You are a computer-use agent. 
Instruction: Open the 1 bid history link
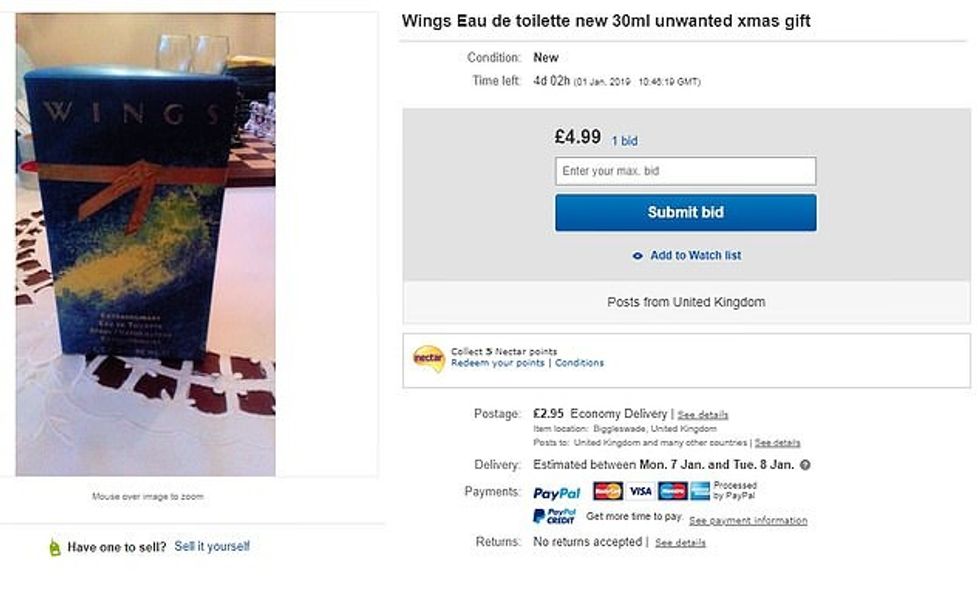coord(624,141)
